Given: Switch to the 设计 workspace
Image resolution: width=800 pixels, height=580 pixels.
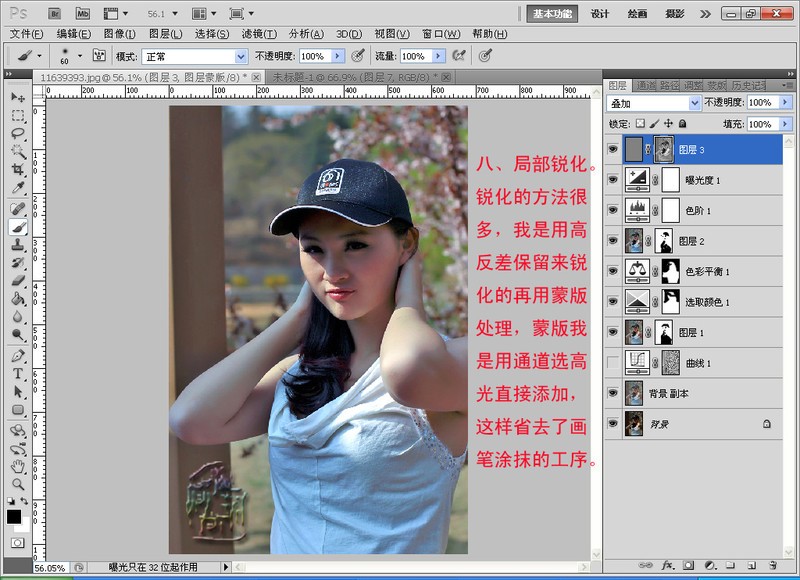Looking at the screenshot, I should click(602, 14).
